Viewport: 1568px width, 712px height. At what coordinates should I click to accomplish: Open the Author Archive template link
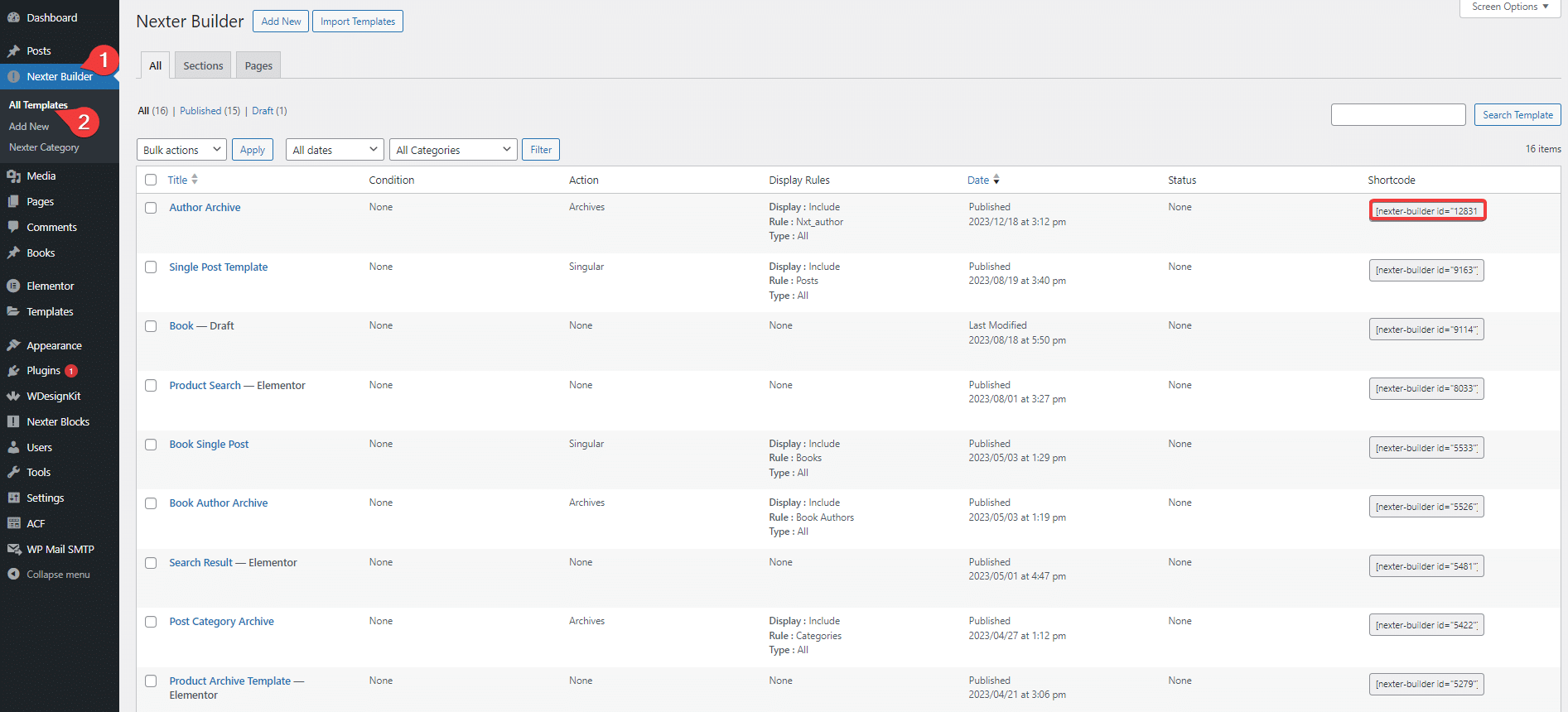(205, 208)
